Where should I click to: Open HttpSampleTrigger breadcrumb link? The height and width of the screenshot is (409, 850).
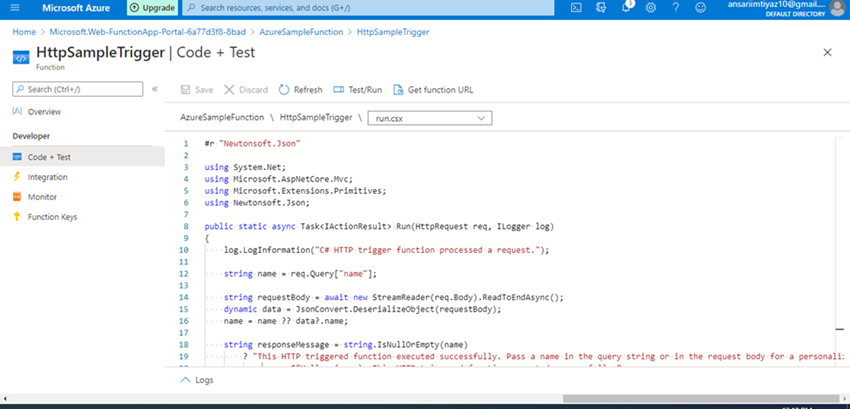(x=393, y=32)
